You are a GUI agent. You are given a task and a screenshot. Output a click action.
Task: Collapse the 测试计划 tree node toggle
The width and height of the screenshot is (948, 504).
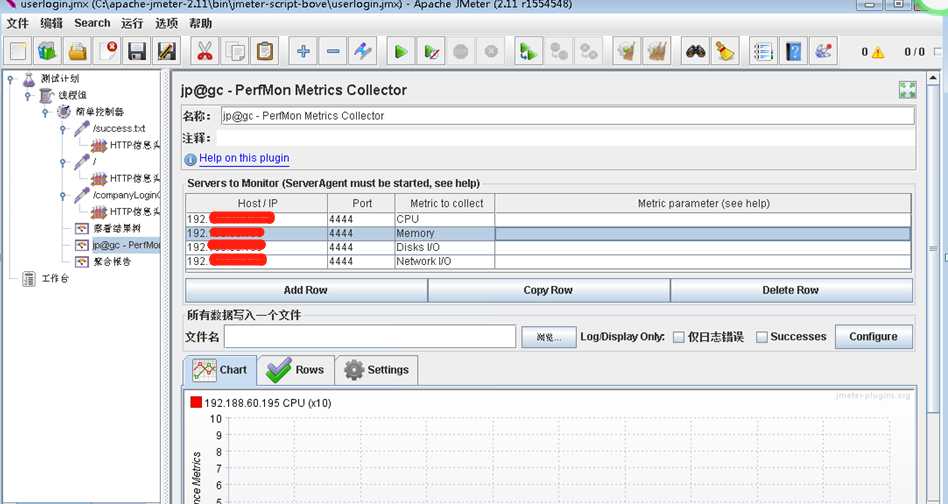click(10, 79)
